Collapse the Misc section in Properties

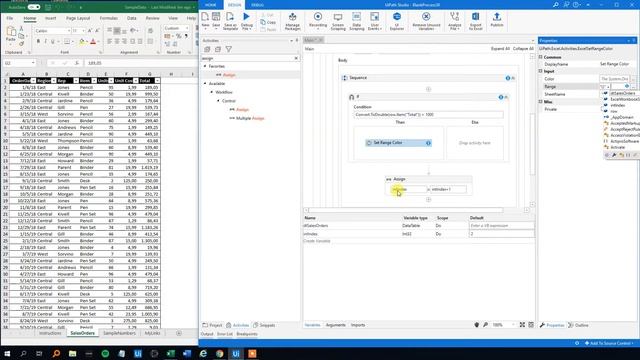tap(540, 102)
